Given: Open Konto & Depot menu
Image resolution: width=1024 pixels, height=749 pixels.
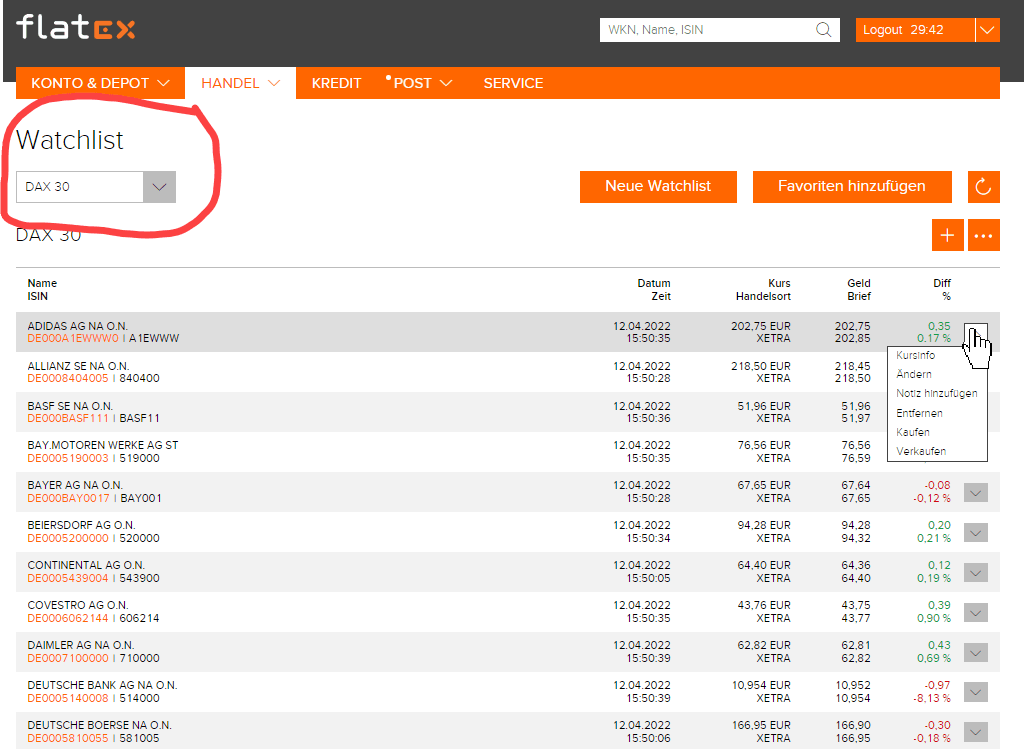Looking at the screenshot, I should click(x=101, y=83).
